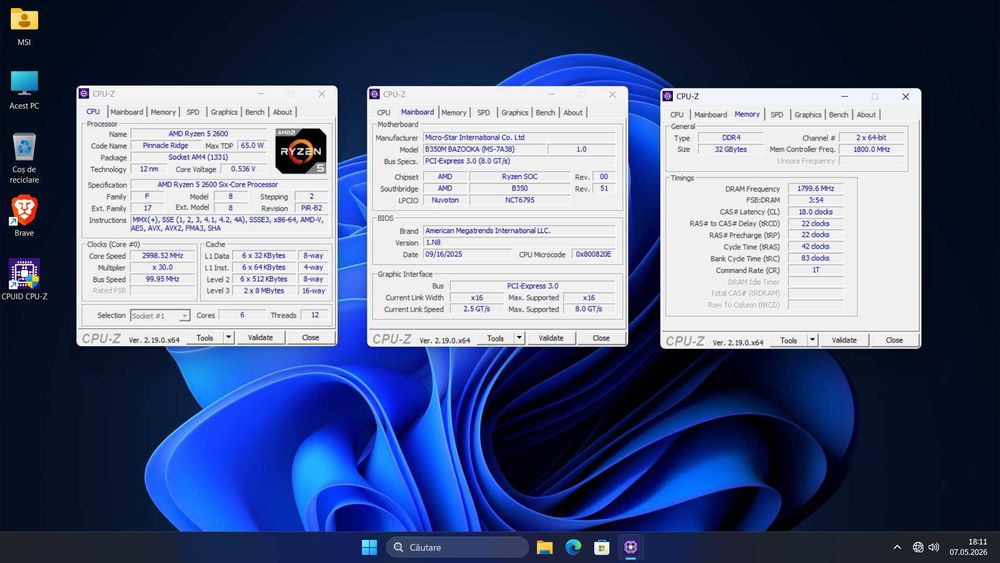
Task: Switch to CPU tab in Mainboard window
Action: [x=383, y=113]
